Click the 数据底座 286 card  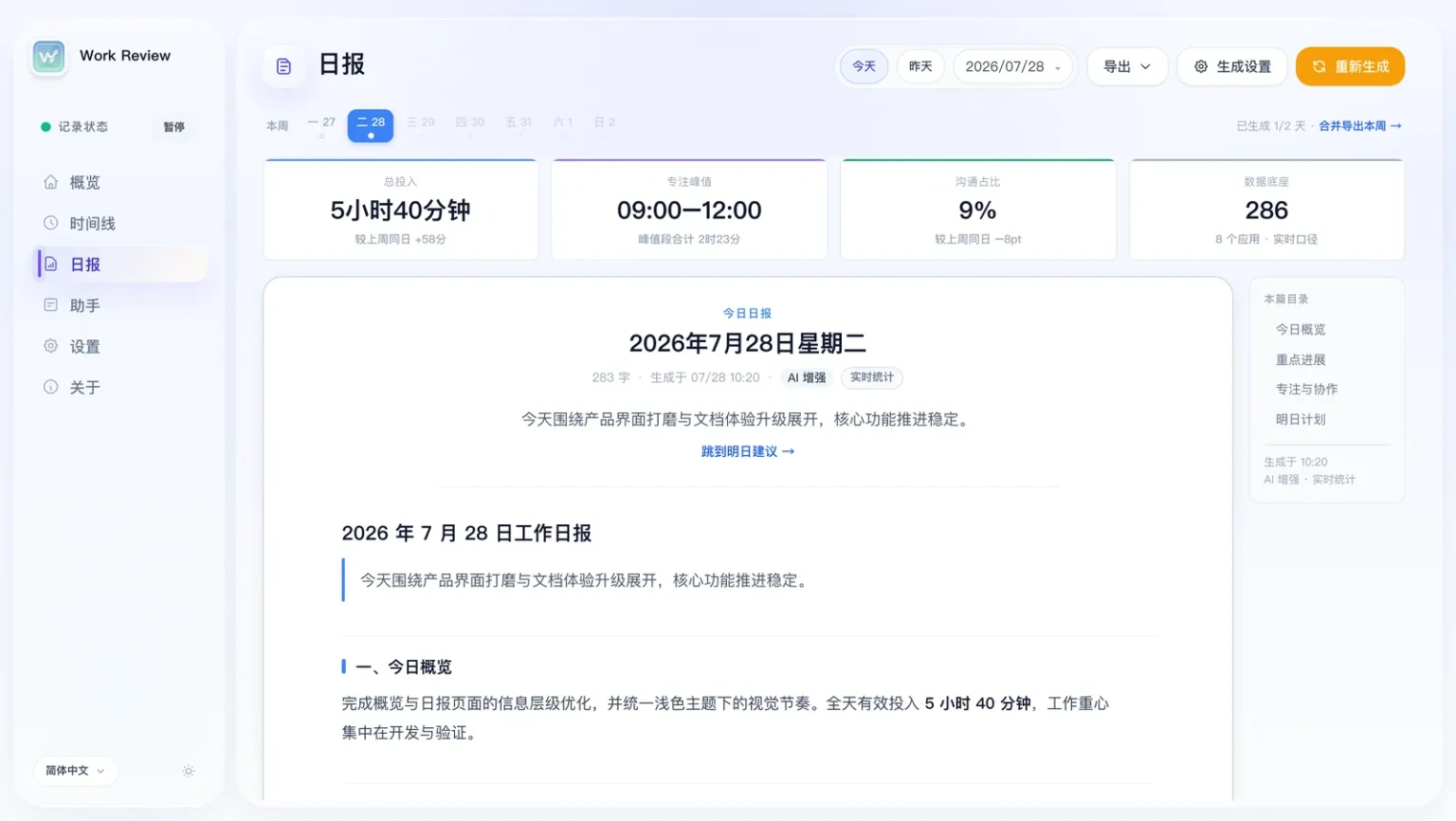tap(1266, 210)
